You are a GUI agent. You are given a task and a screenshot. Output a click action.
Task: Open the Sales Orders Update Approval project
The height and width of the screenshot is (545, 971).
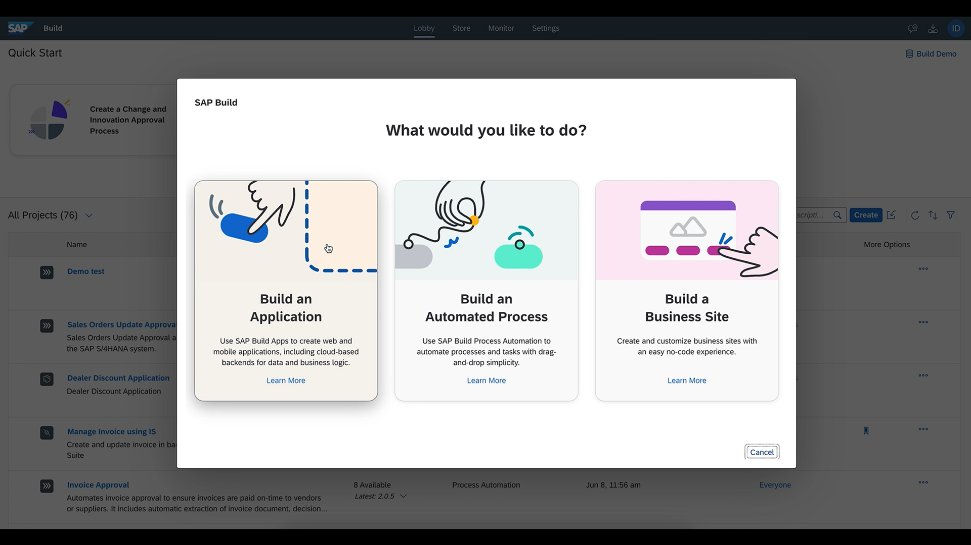point(121,325)
